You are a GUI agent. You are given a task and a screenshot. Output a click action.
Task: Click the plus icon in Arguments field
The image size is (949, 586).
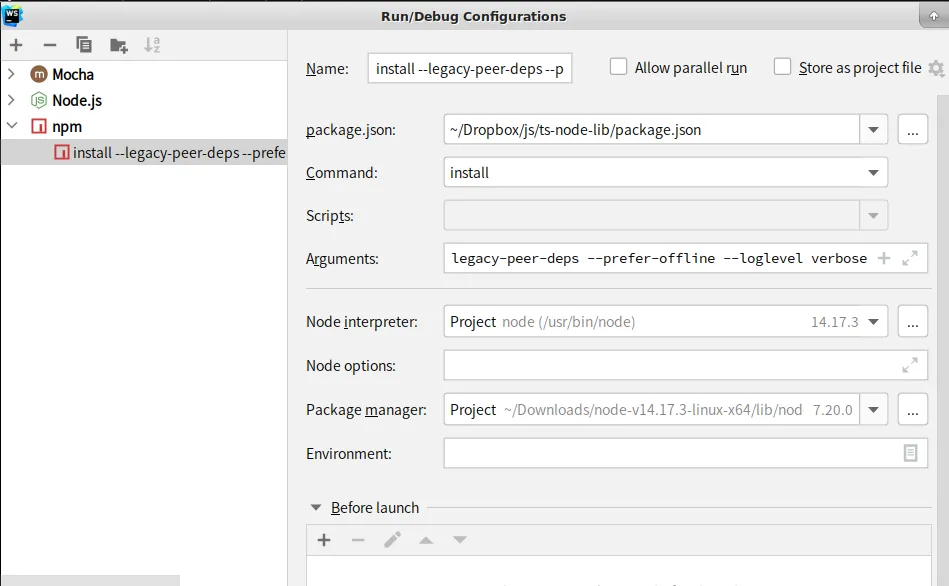[x=883, y=258]
